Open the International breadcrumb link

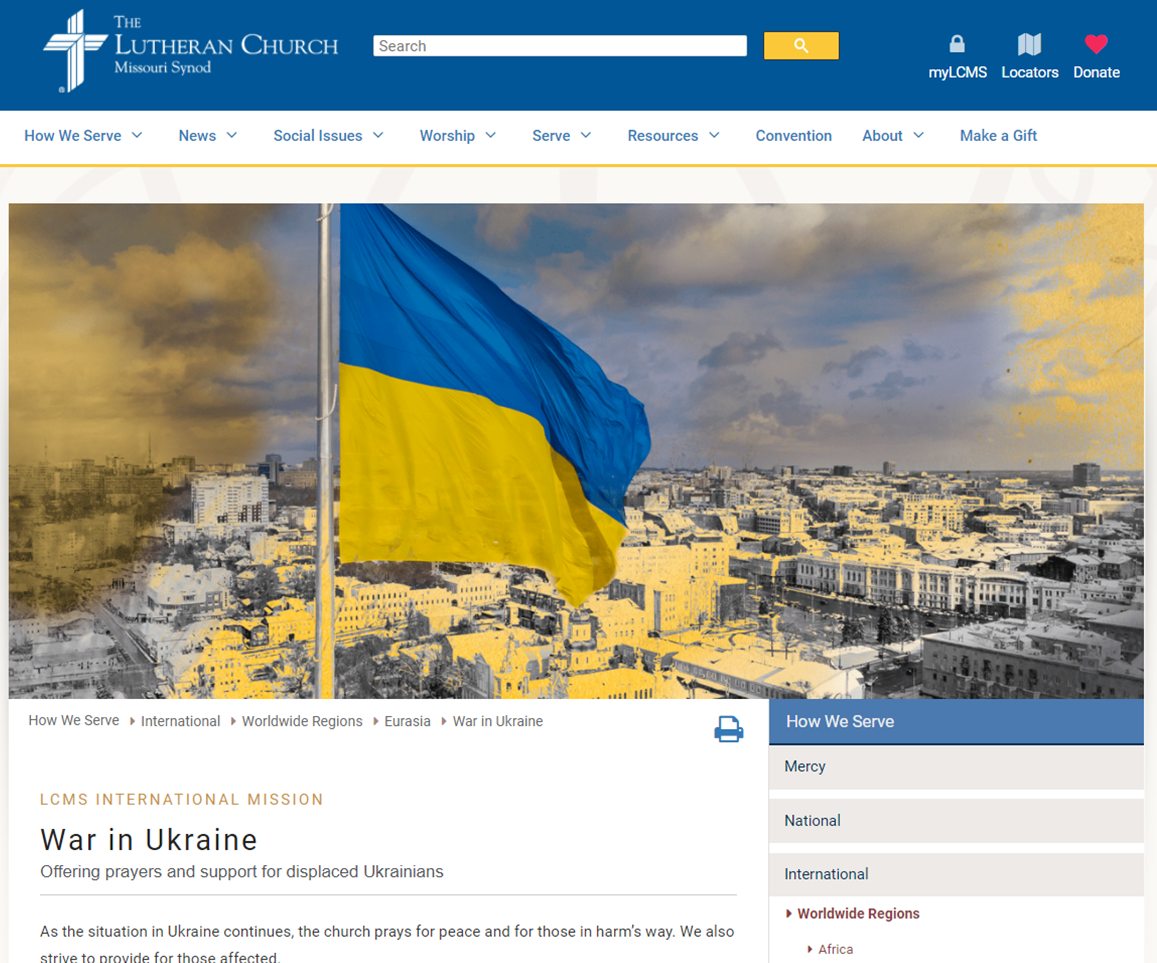(180, 721)
